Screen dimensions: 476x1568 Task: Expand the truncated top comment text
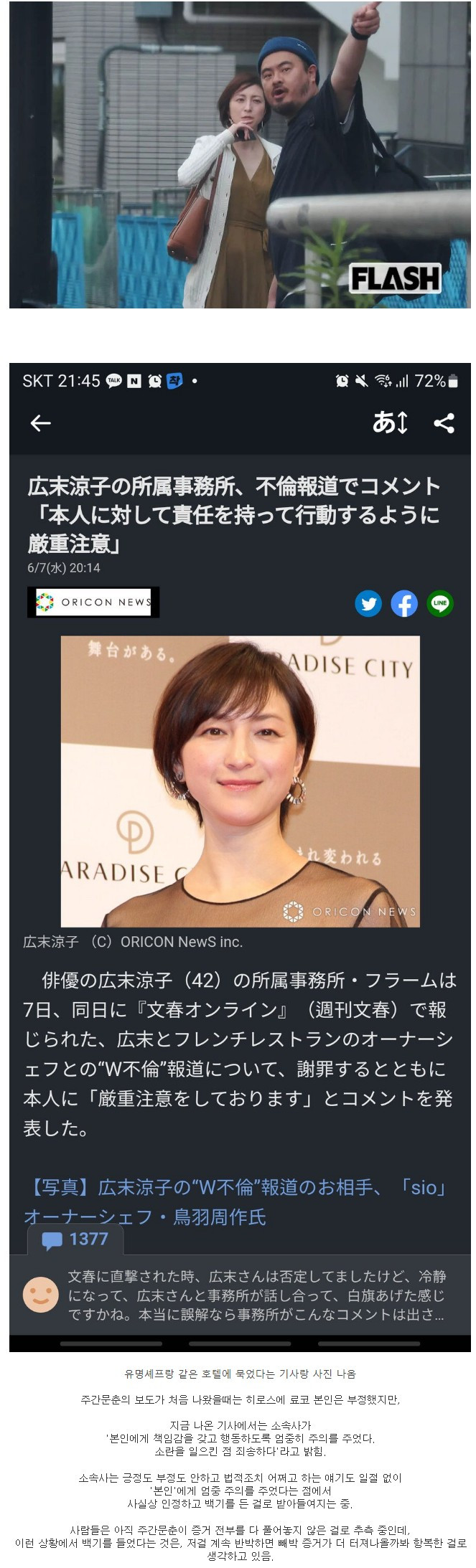click(x=257, y=1295)
